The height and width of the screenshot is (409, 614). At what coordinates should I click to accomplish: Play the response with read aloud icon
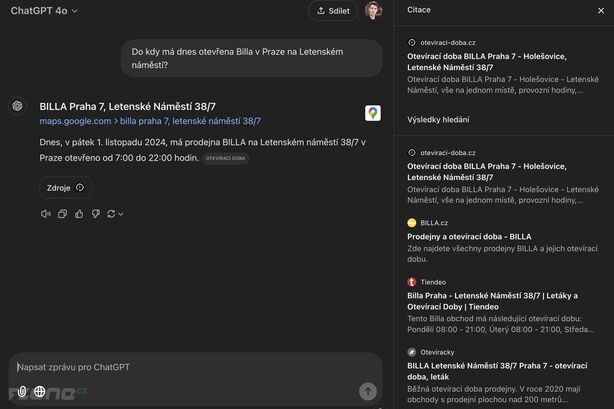46,214
